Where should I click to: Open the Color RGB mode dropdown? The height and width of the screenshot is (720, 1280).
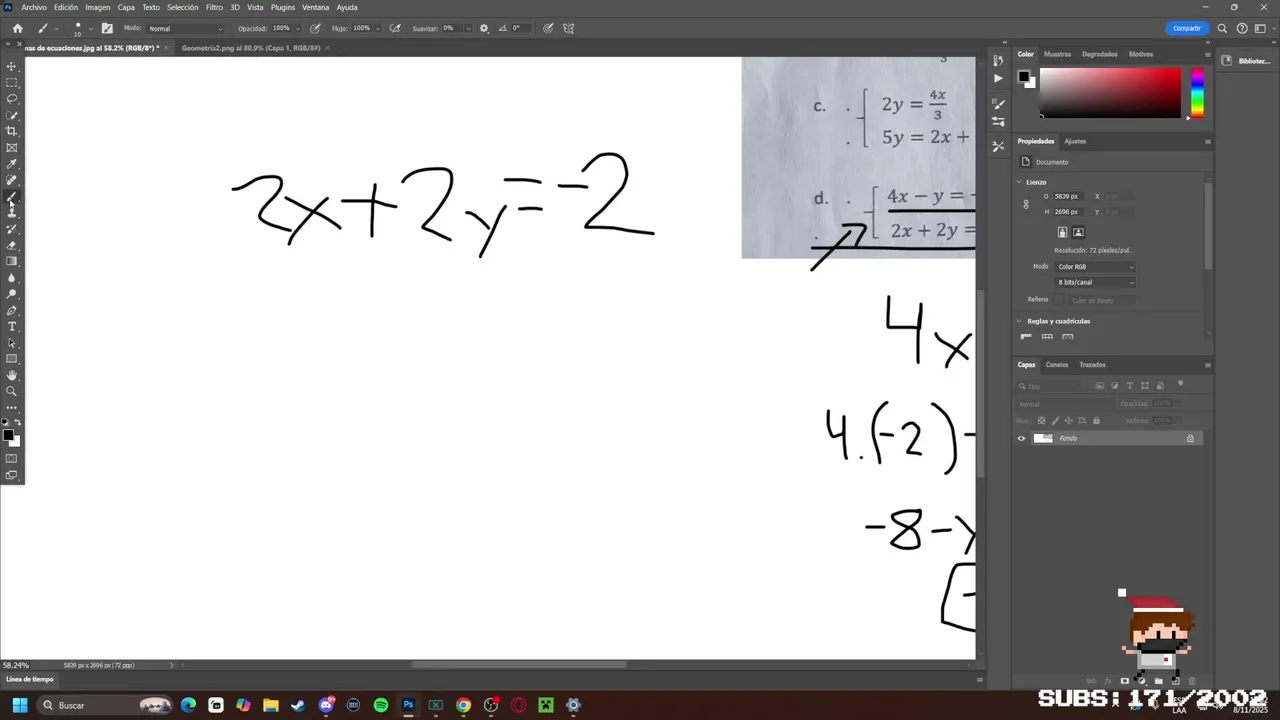click(1095, 267)
